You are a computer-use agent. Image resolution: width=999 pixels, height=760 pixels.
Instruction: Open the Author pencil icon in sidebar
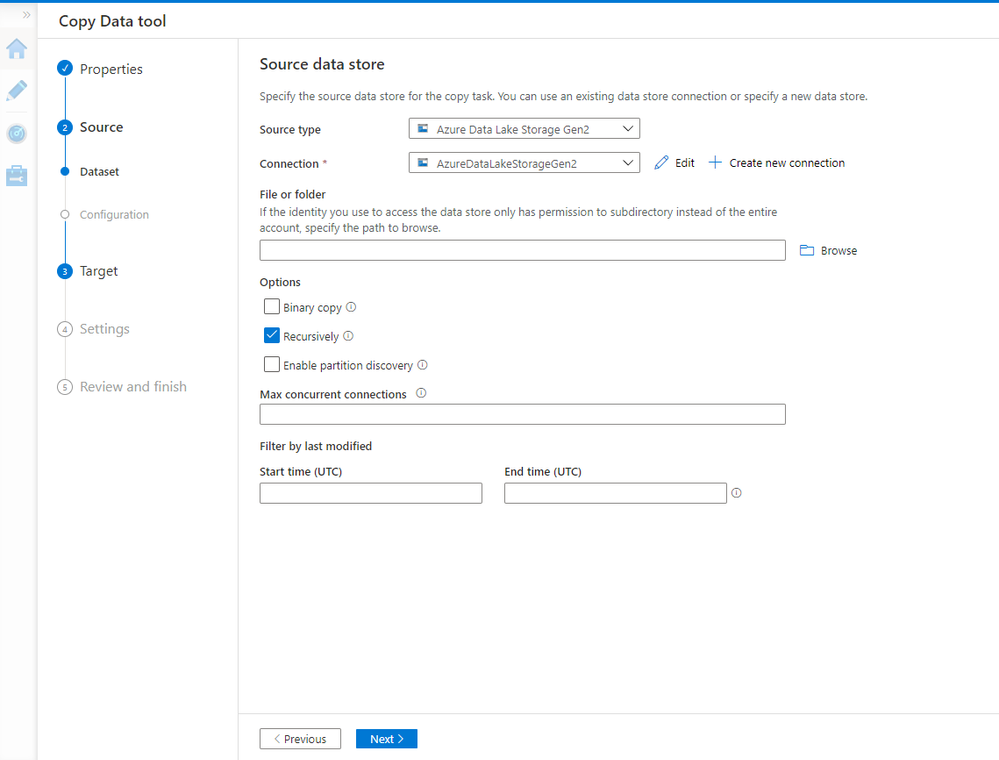pyautogui.click(x=17, y=92)
